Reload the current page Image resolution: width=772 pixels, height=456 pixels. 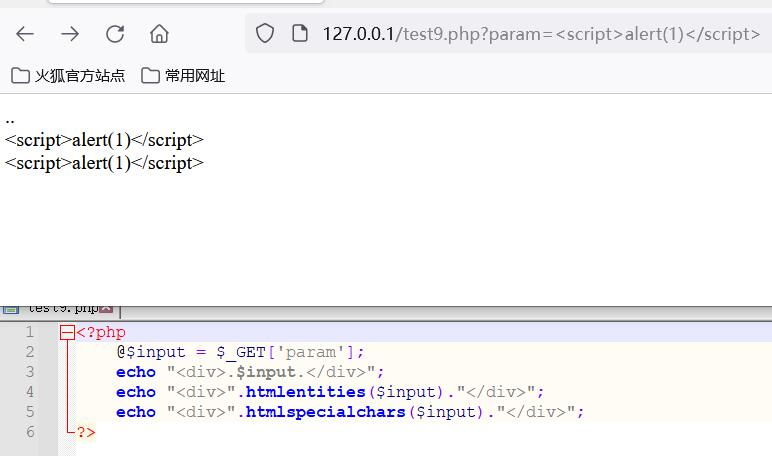[x=115, y=34]
